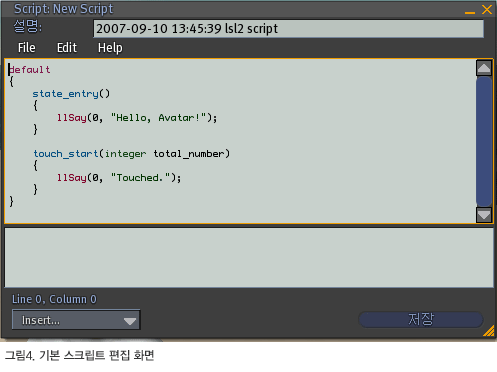Click the 저장 save button

click(x=421, y=319)
